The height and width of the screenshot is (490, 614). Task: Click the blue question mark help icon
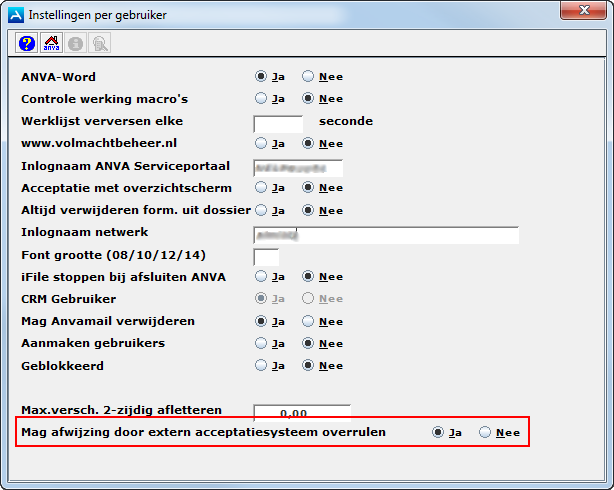tap(27, 43)
